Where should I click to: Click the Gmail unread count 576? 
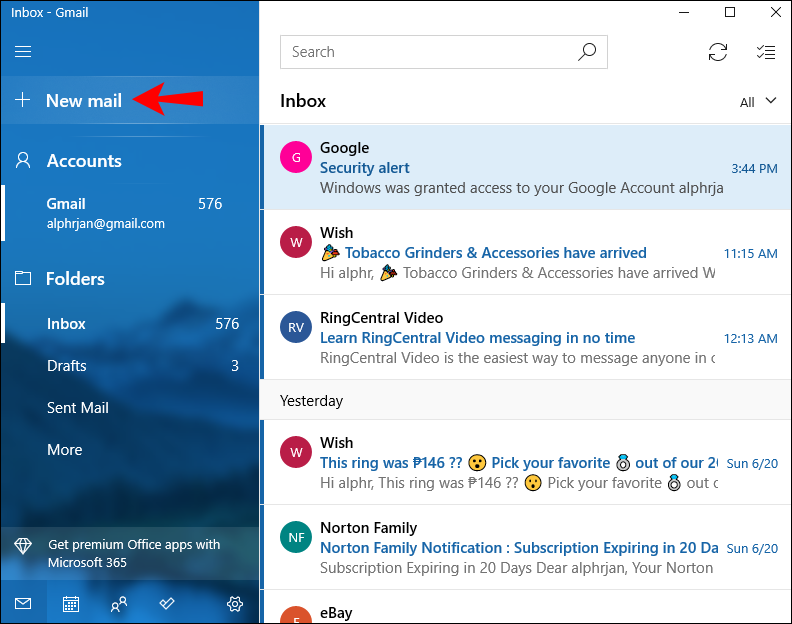pos(210,204)
